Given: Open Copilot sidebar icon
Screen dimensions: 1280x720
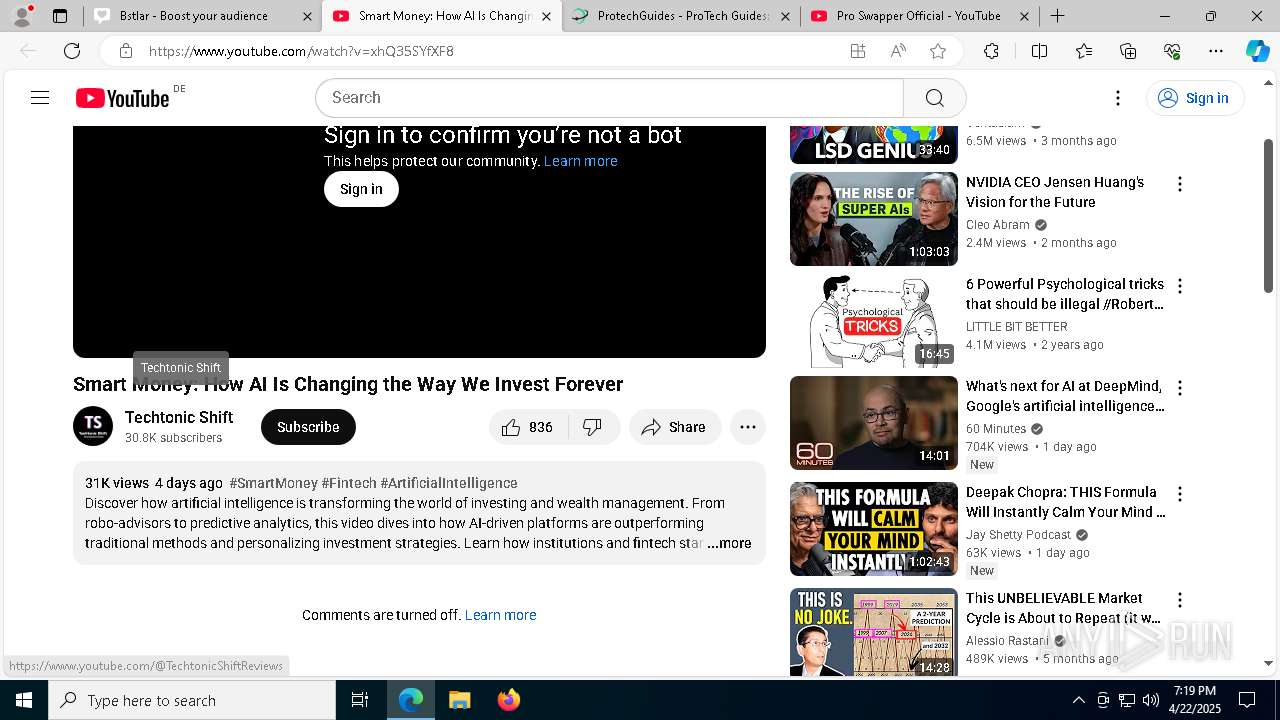Looking at the screenshot, I should [x=1257, y=51].
